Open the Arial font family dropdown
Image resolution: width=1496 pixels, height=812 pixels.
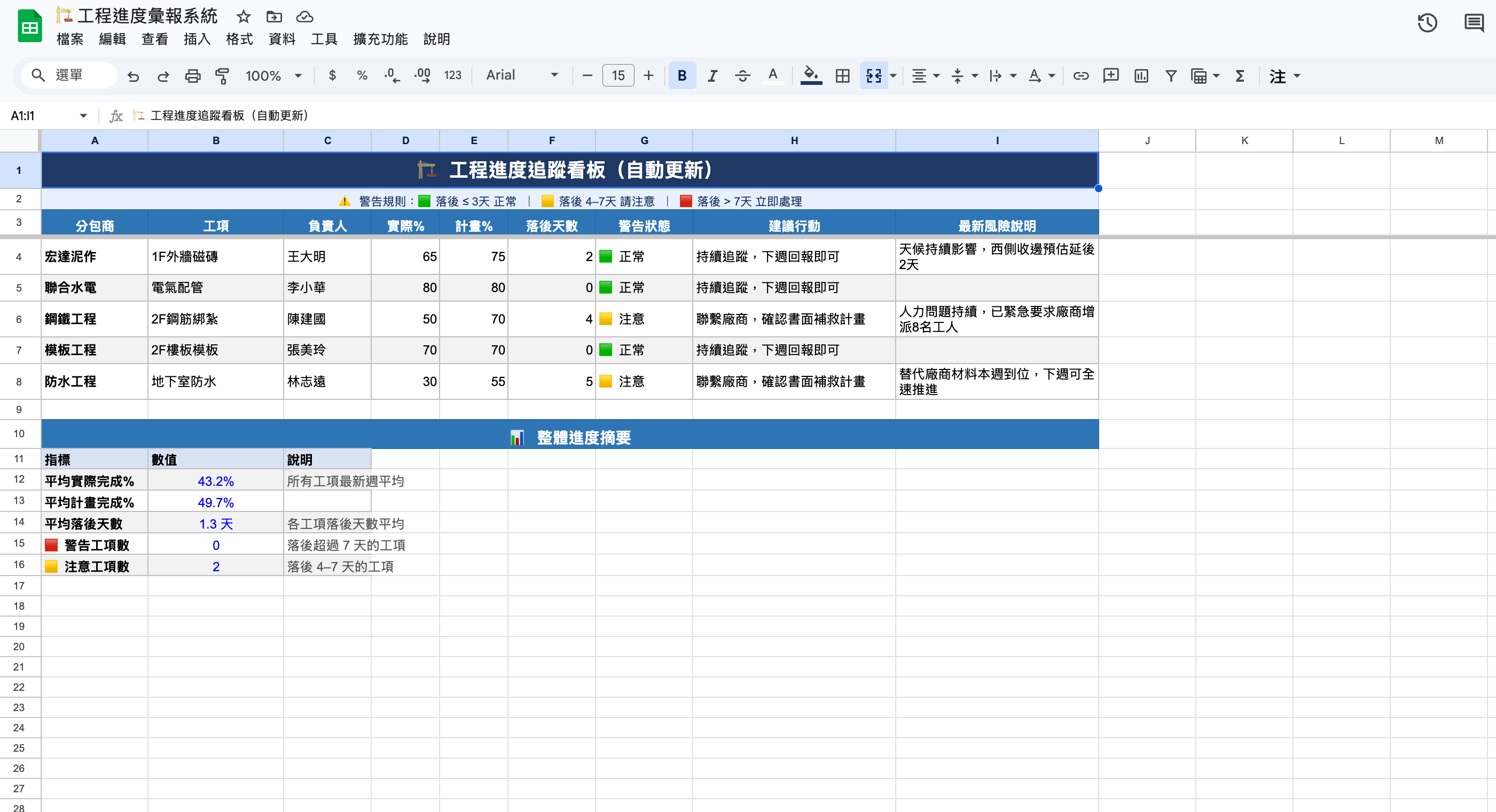(521, 75)
